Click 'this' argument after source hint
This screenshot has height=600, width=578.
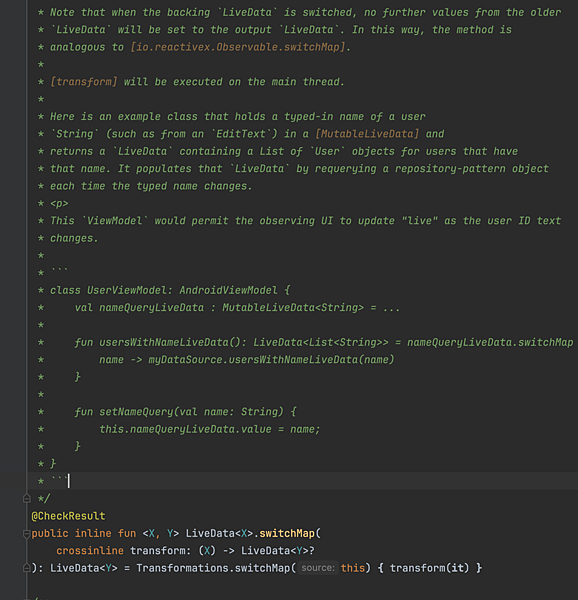(x=353, y=568)
